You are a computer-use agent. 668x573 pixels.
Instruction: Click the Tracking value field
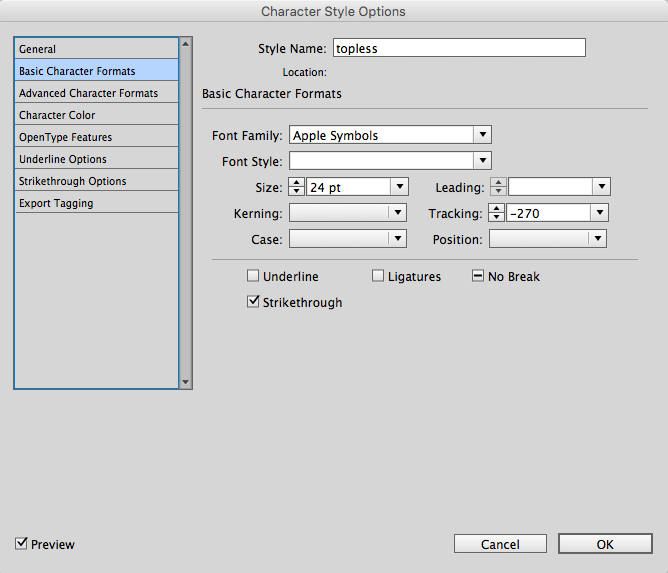click(548, 213)
